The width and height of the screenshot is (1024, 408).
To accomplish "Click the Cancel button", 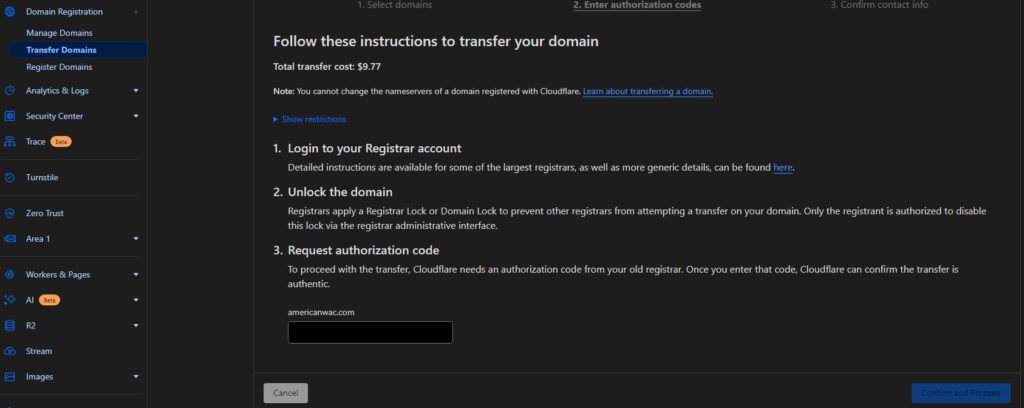I will tap(285, 393).
